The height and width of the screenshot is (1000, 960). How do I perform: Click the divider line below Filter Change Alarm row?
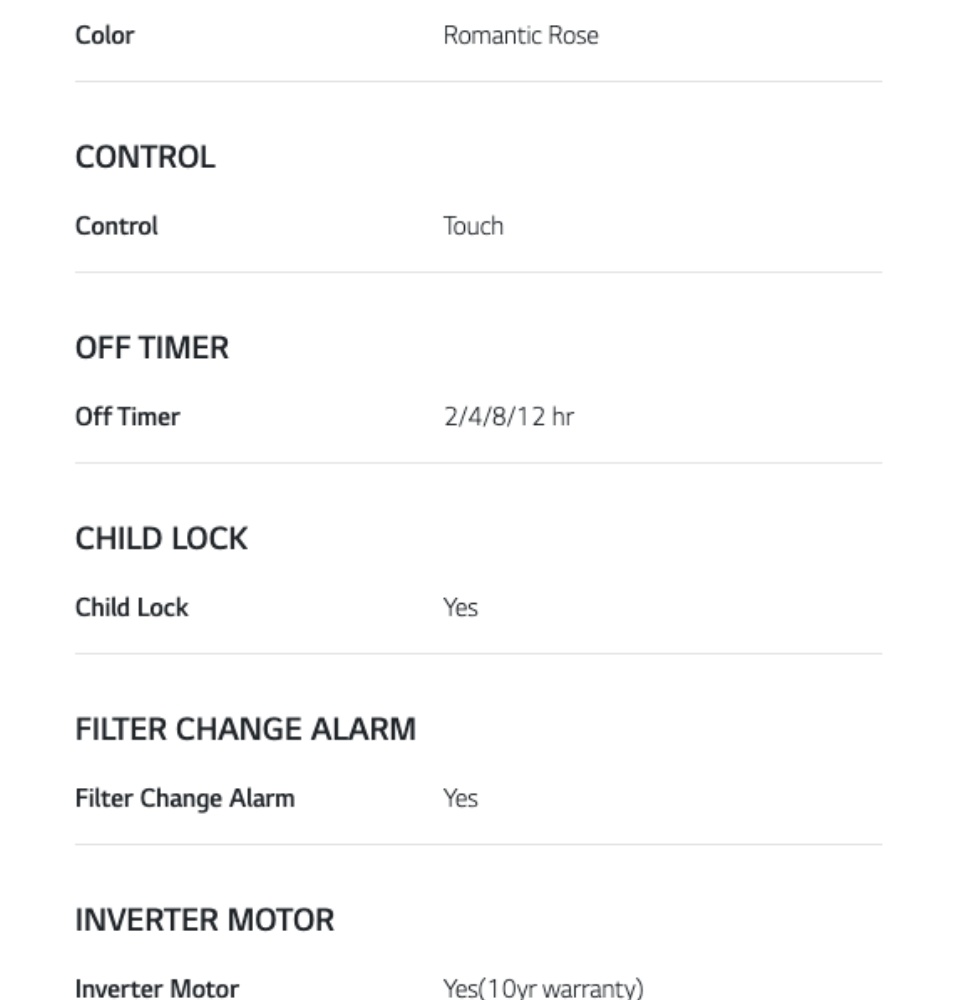click(478, 845)
